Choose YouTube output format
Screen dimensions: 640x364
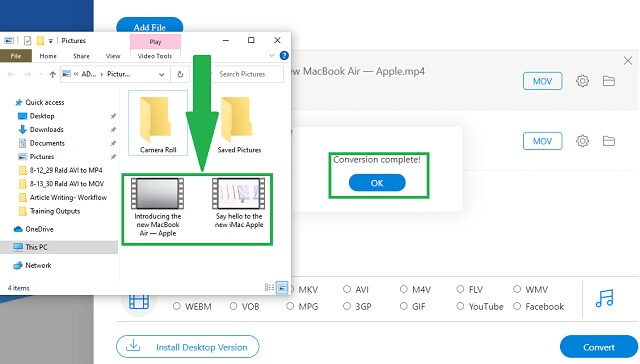coord(480,306)
